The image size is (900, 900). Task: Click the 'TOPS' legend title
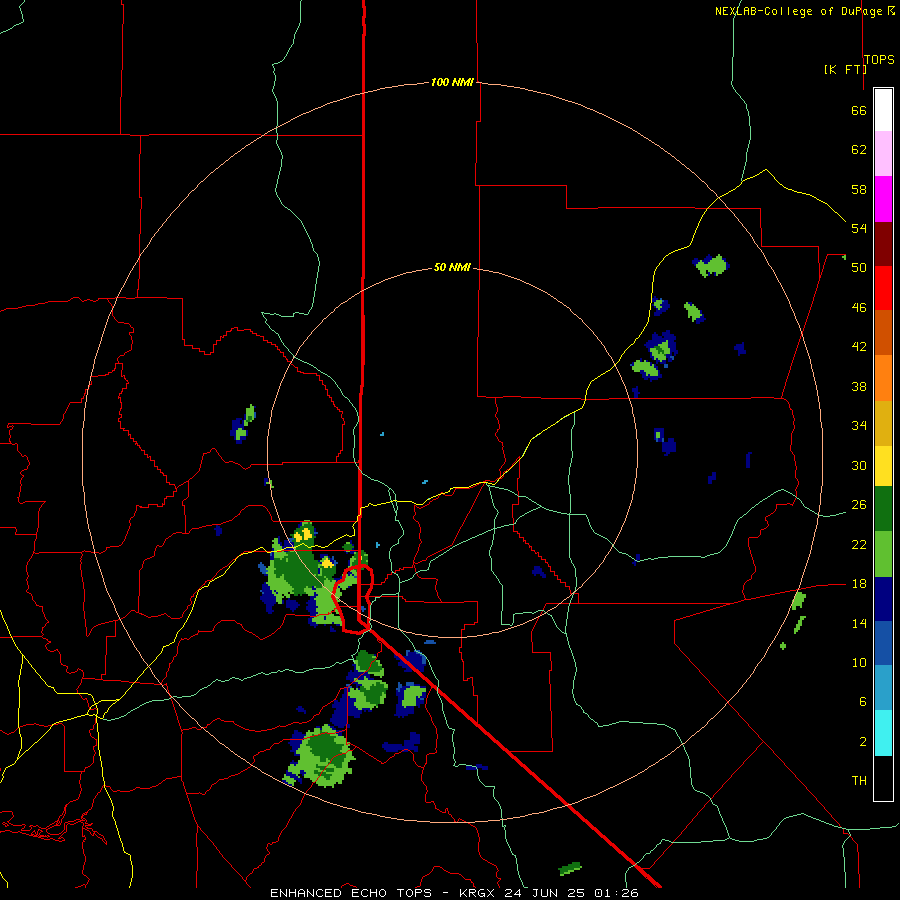pos(879,60)
